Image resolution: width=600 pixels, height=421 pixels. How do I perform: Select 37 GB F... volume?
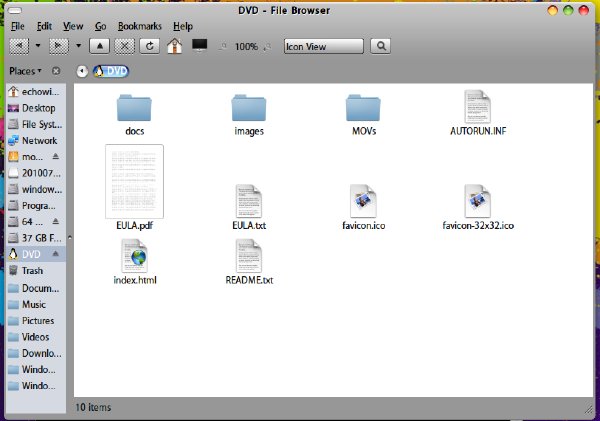tap(36, 238)
